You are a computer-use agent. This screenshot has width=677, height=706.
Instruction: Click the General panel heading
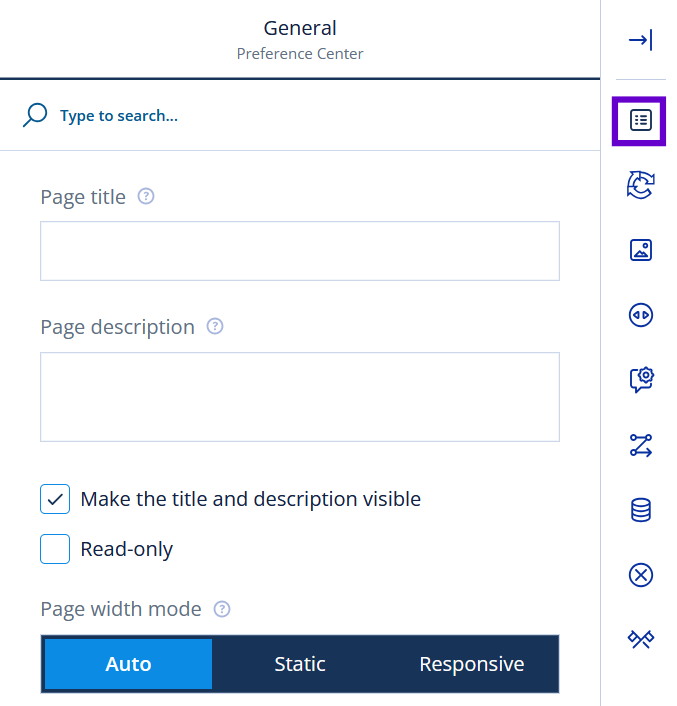[300, 28]
